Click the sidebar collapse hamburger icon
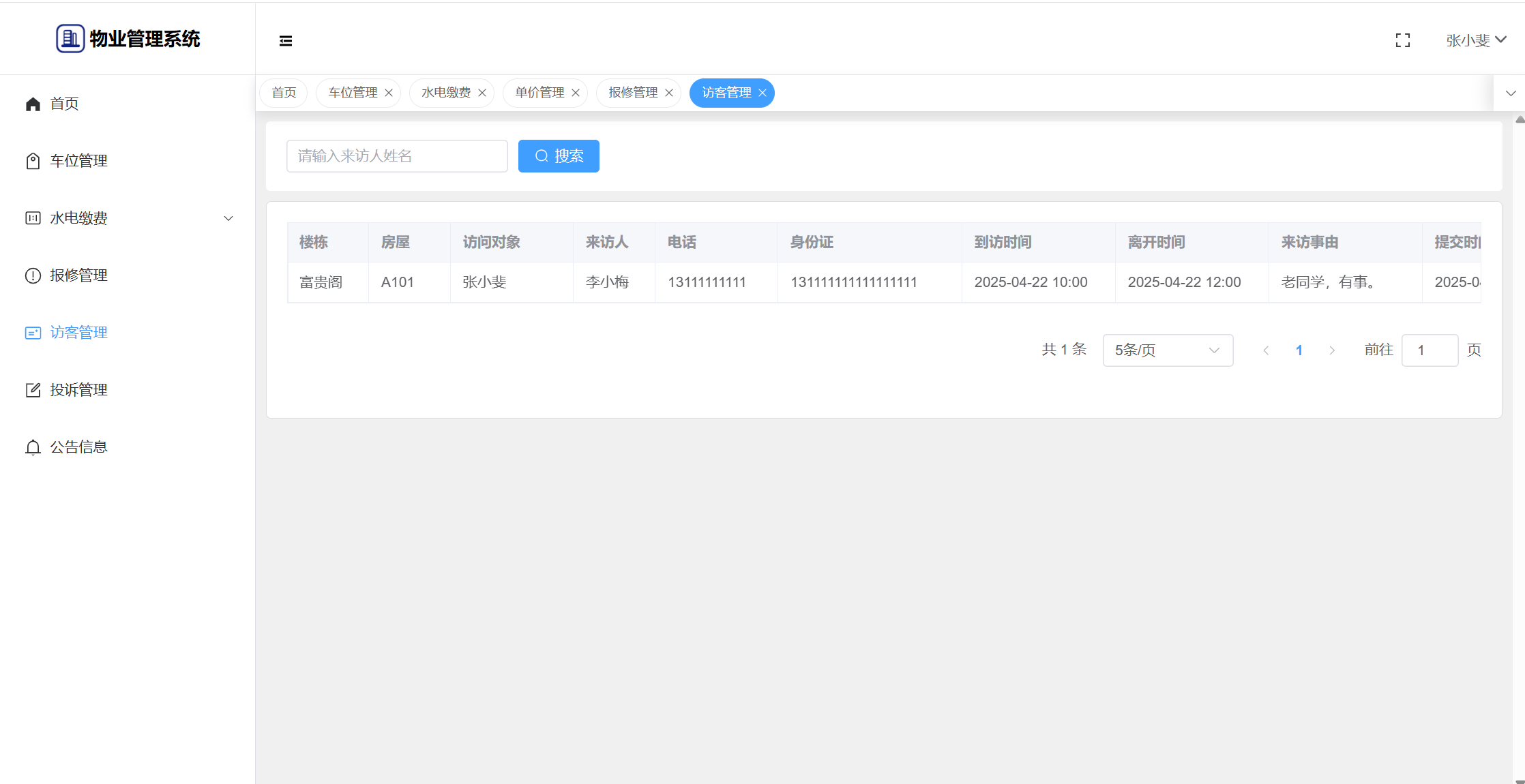 click(286, 41)
